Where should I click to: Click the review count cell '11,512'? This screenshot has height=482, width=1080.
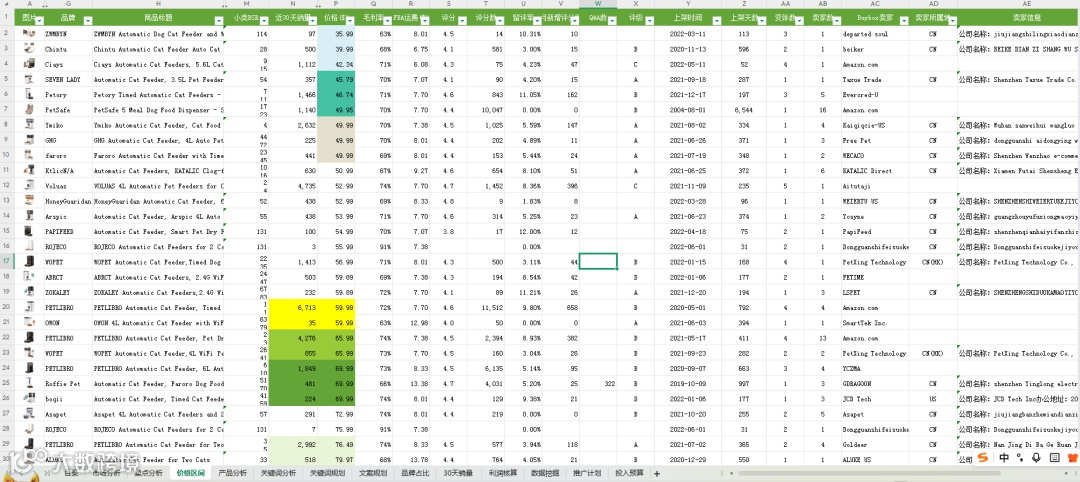[486, 307]
